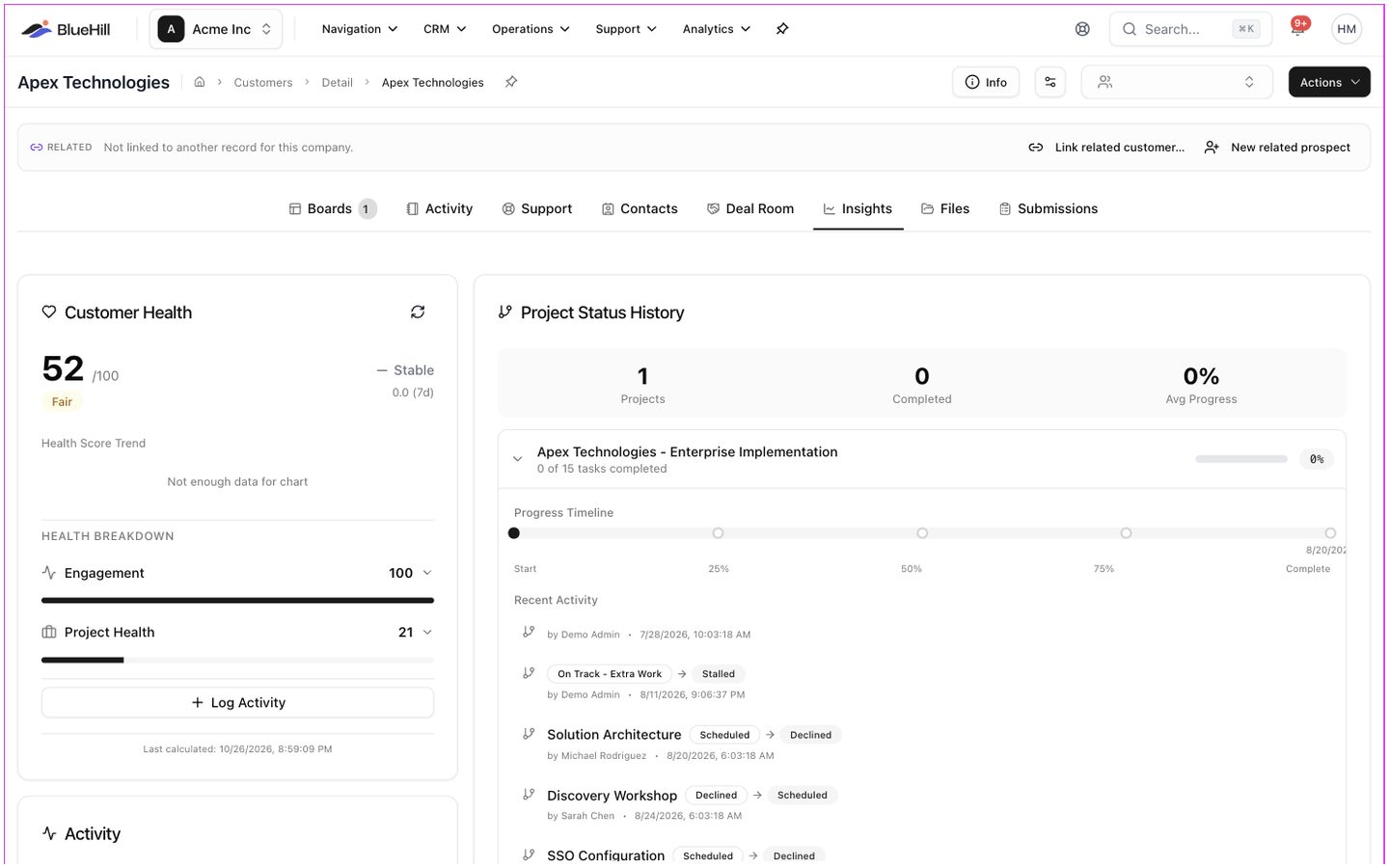Image resolution: width=1389 pixels, height=868 pixels.
Task: Switch to the Files tab
Action: tap(945, 208)
